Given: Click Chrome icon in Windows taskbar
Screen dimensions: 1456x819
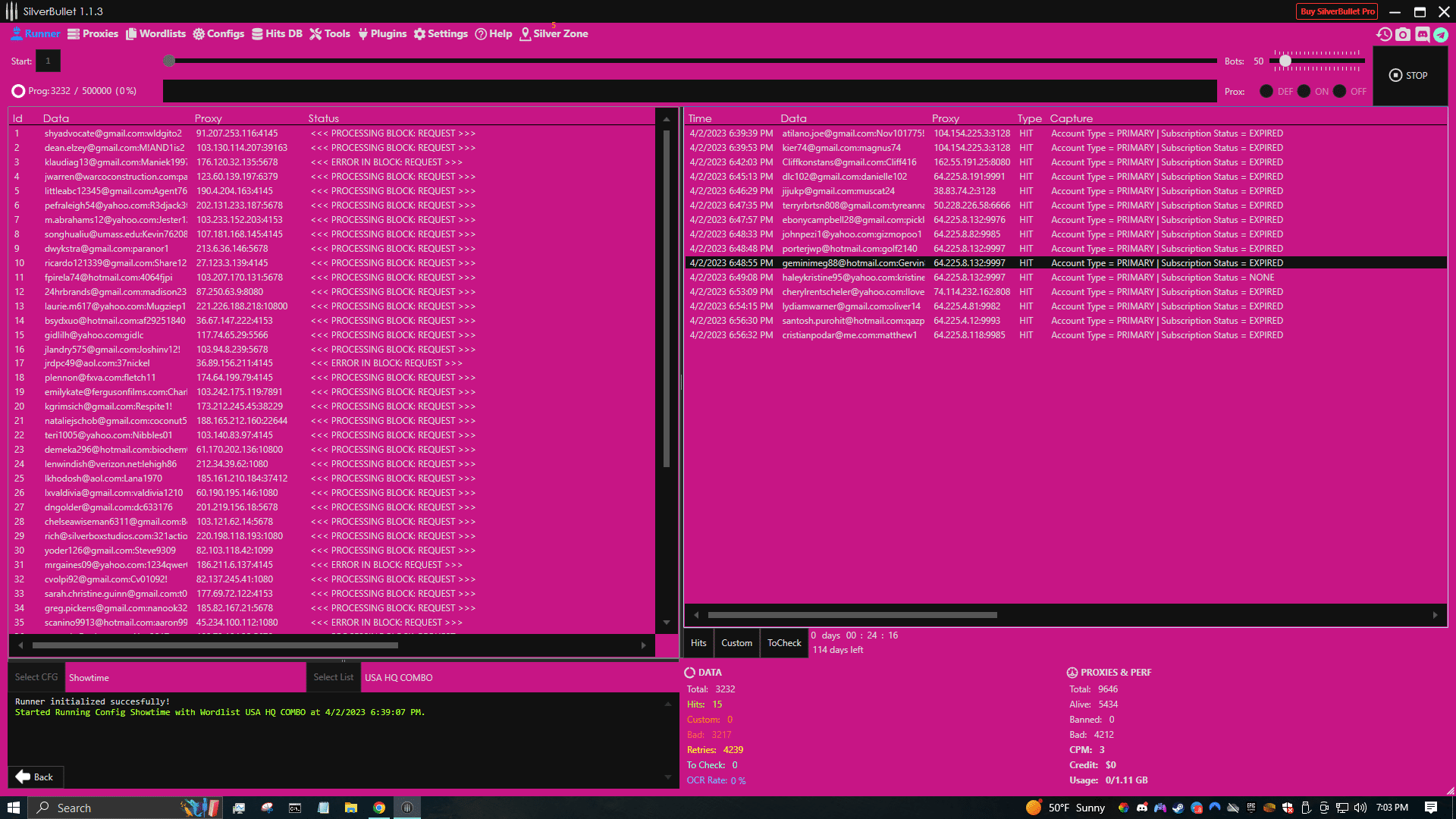Looking at the screenshot, I should tap(379, 808).
